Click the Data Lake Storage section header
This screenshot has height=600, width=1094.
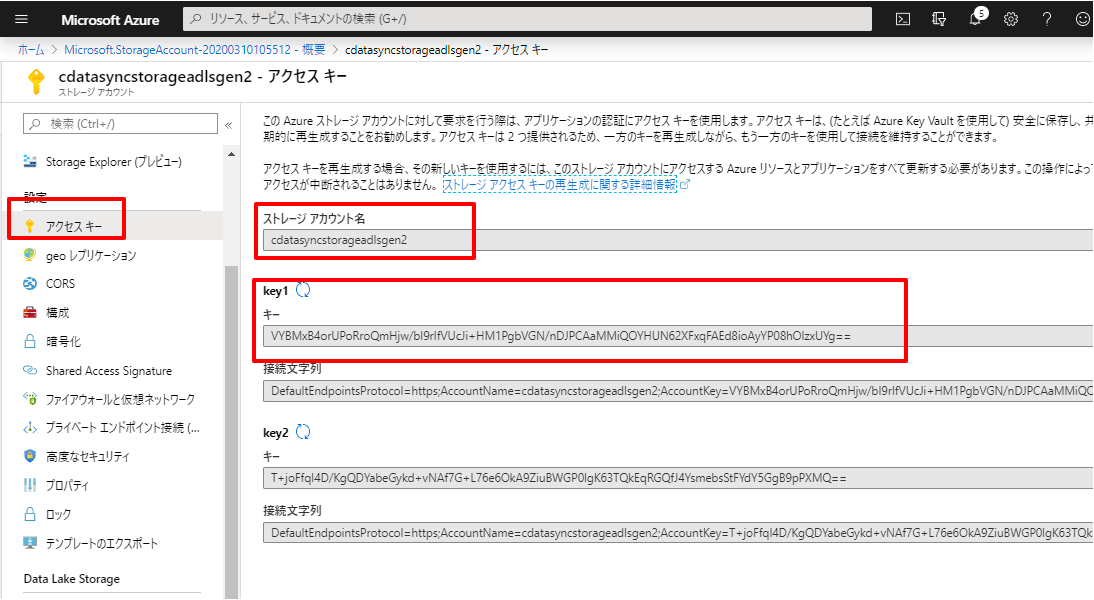click(72, 578)
